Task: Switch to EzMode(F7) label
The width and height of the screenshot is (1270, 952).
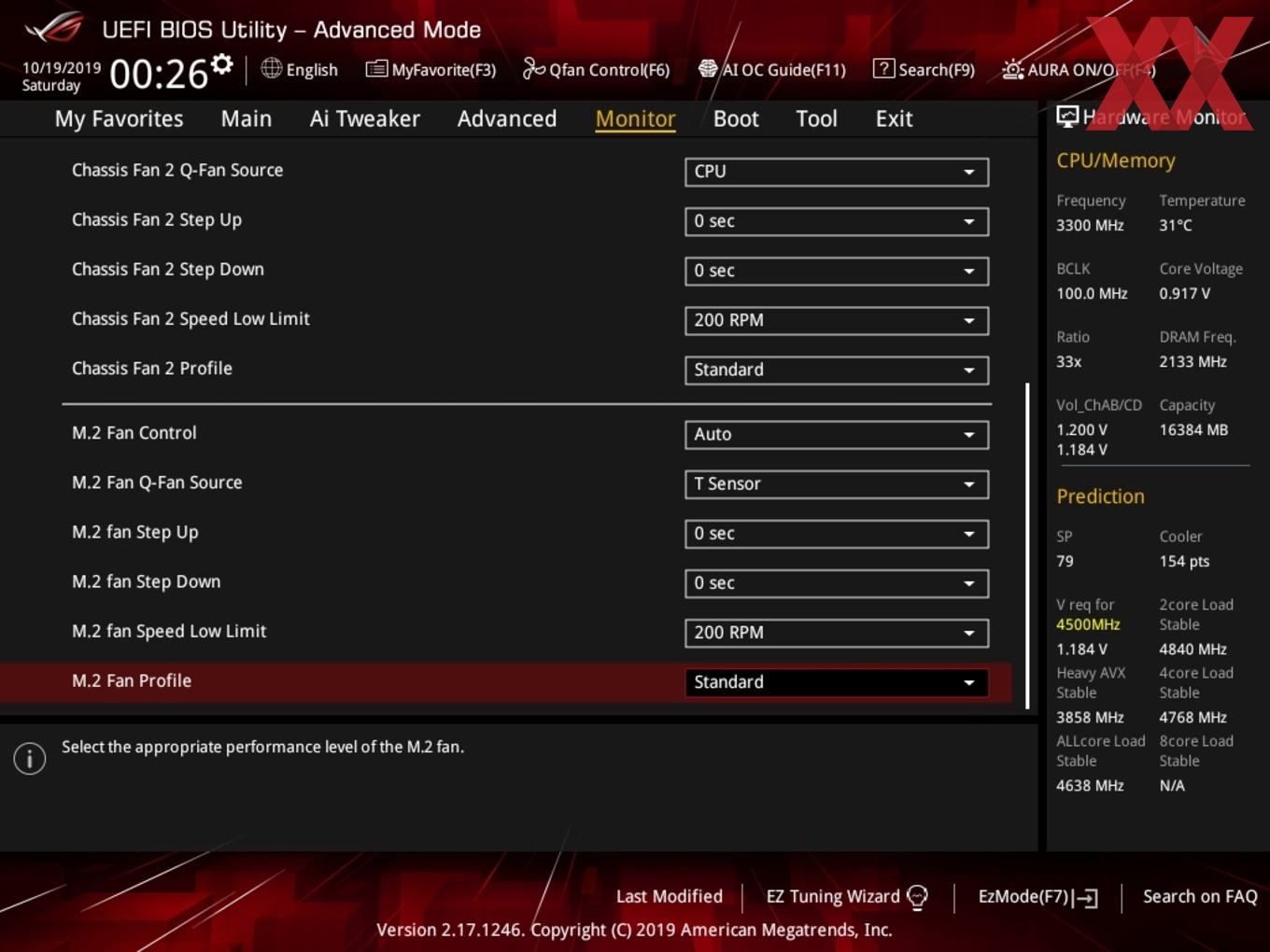Action: [x=1023, y=897]
